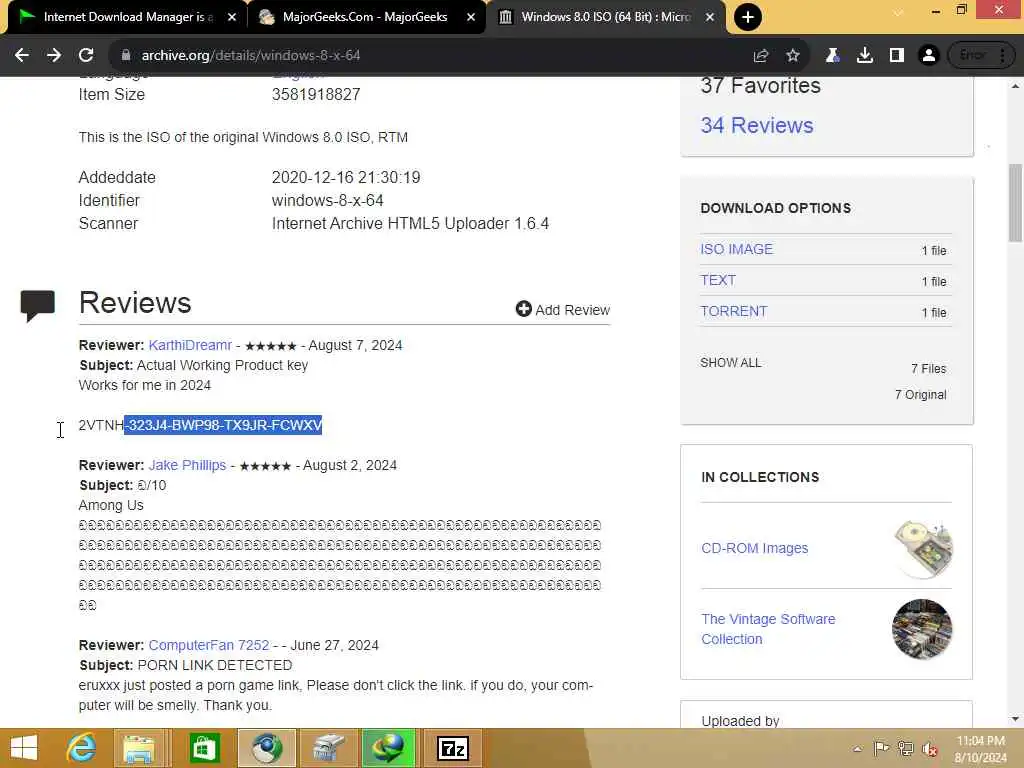Open the Windows Store taskbar icon
Image resolution: width=1024 pixels, height=768 pixels.
pos(204,748)
